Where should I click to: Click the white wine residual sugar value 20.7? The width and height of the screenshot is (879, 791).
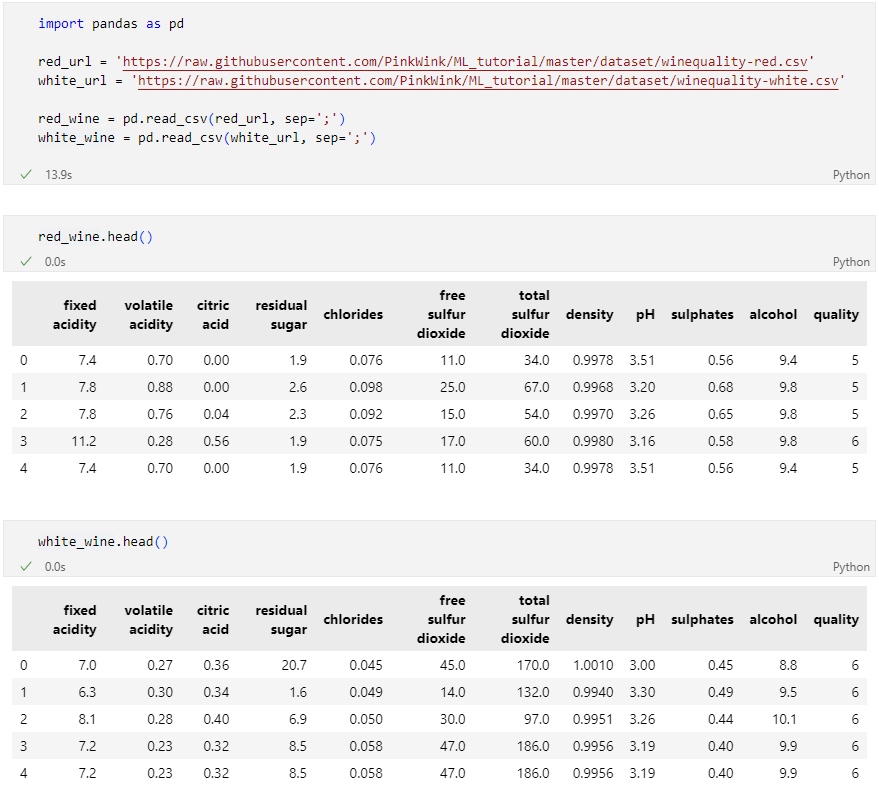(x=294, y=665)
